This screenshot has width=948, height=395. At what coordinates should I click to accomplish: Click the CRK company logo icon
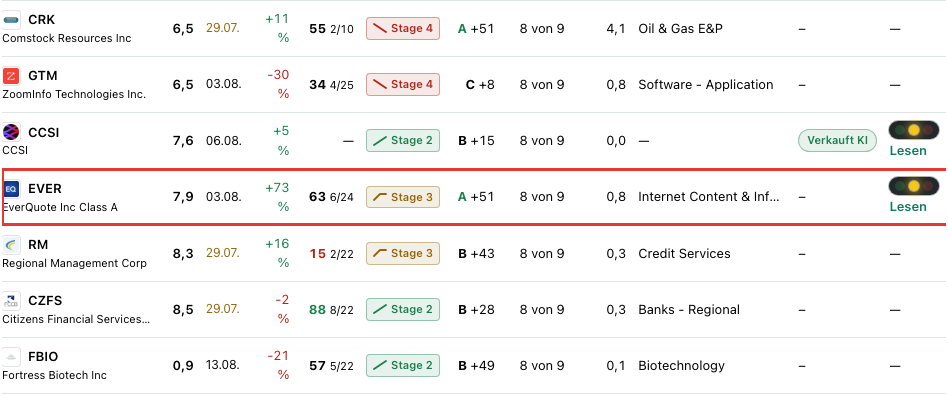(11, 20)
